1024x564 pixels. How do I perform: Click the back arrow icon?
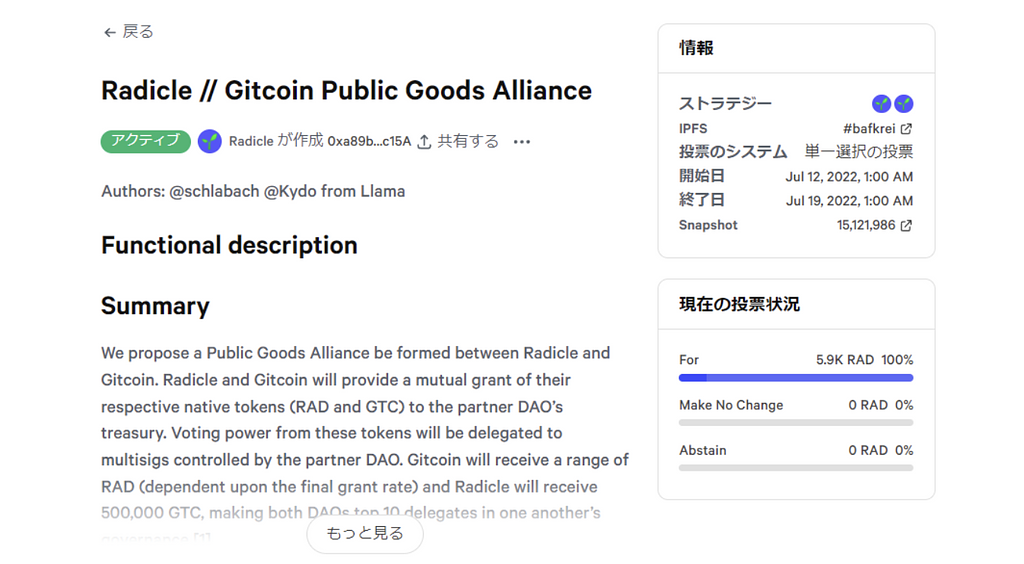(109, 32)
